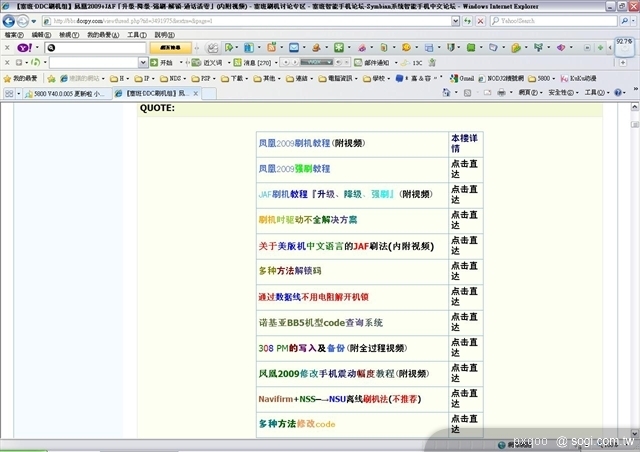Click the 近义词 toolbar button
The width and height of the screenshot is (640, 452).
click(207, 62)
